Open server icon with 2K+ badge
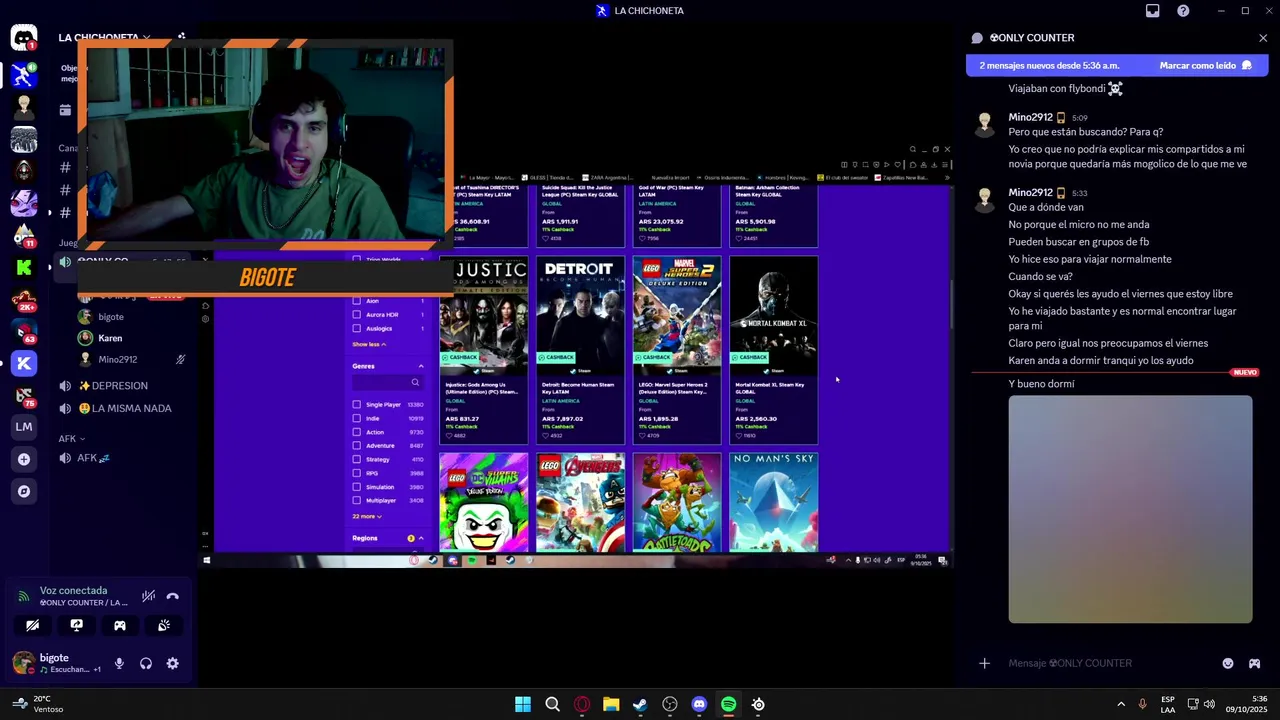Image resolution: width=1280 pixels, height=720 pixels. pos(24,299)
